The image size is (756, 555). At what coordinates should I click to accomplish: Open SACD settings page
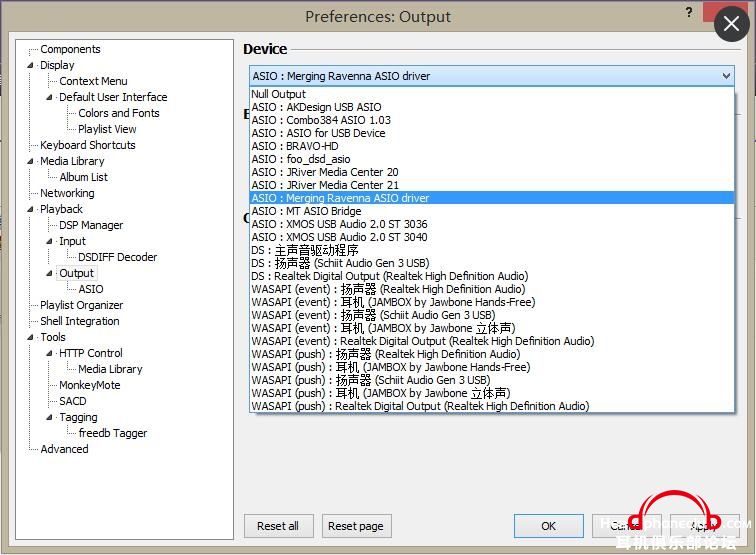coord(73,401)
